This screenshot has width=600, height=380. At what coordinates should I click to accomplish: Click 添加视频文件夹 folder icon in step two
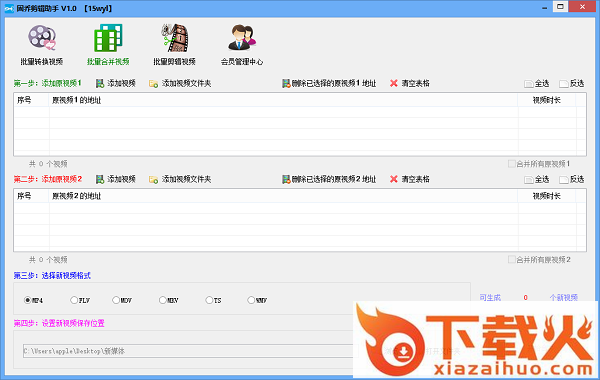point(153,179)
